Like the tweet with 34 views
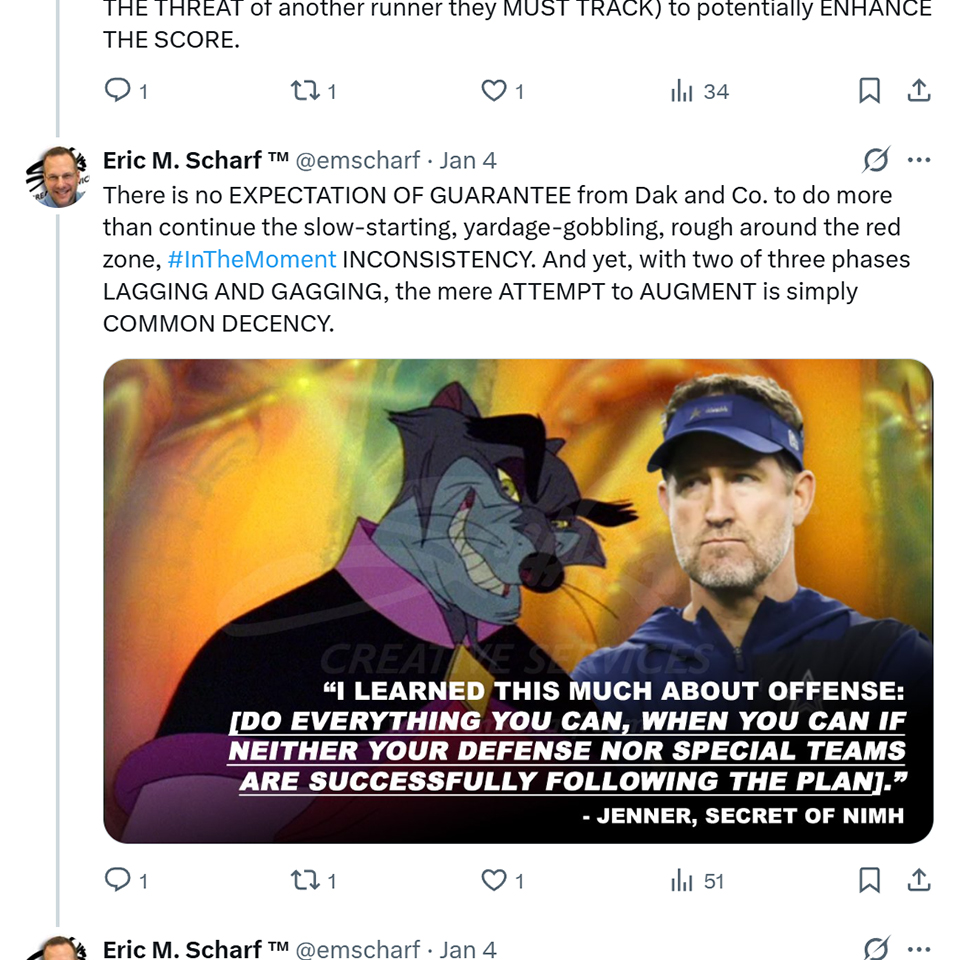Screen dimensions: 960x960 pos(494,91)
